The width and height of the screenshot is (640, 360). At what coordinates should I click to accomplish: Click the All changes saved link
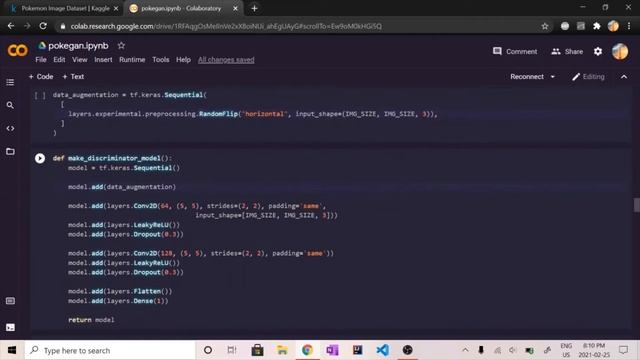[226, 60]
